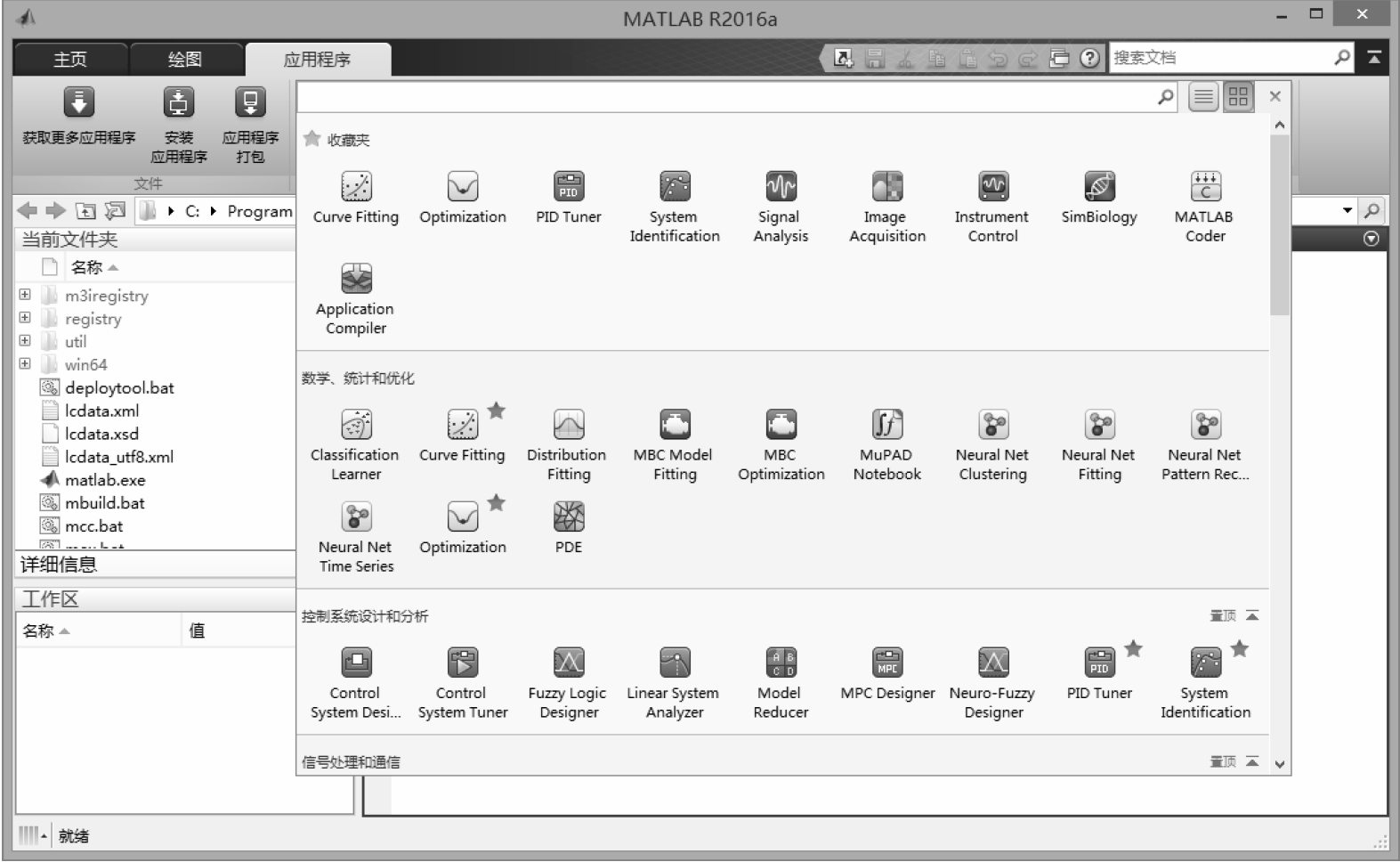The width and height of the screenshot is (1400, 862).
Task: Launch Optimization app from 收藏夹 section
Action: coord(463,197)
